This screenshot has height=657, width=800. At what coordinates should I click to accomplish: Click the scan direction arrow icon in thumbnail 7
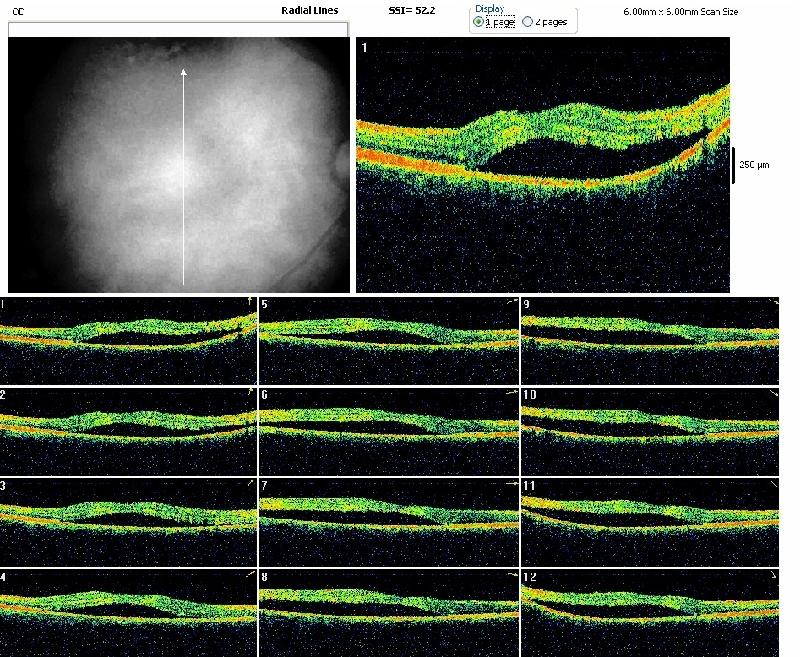click(x=512, y=483)
